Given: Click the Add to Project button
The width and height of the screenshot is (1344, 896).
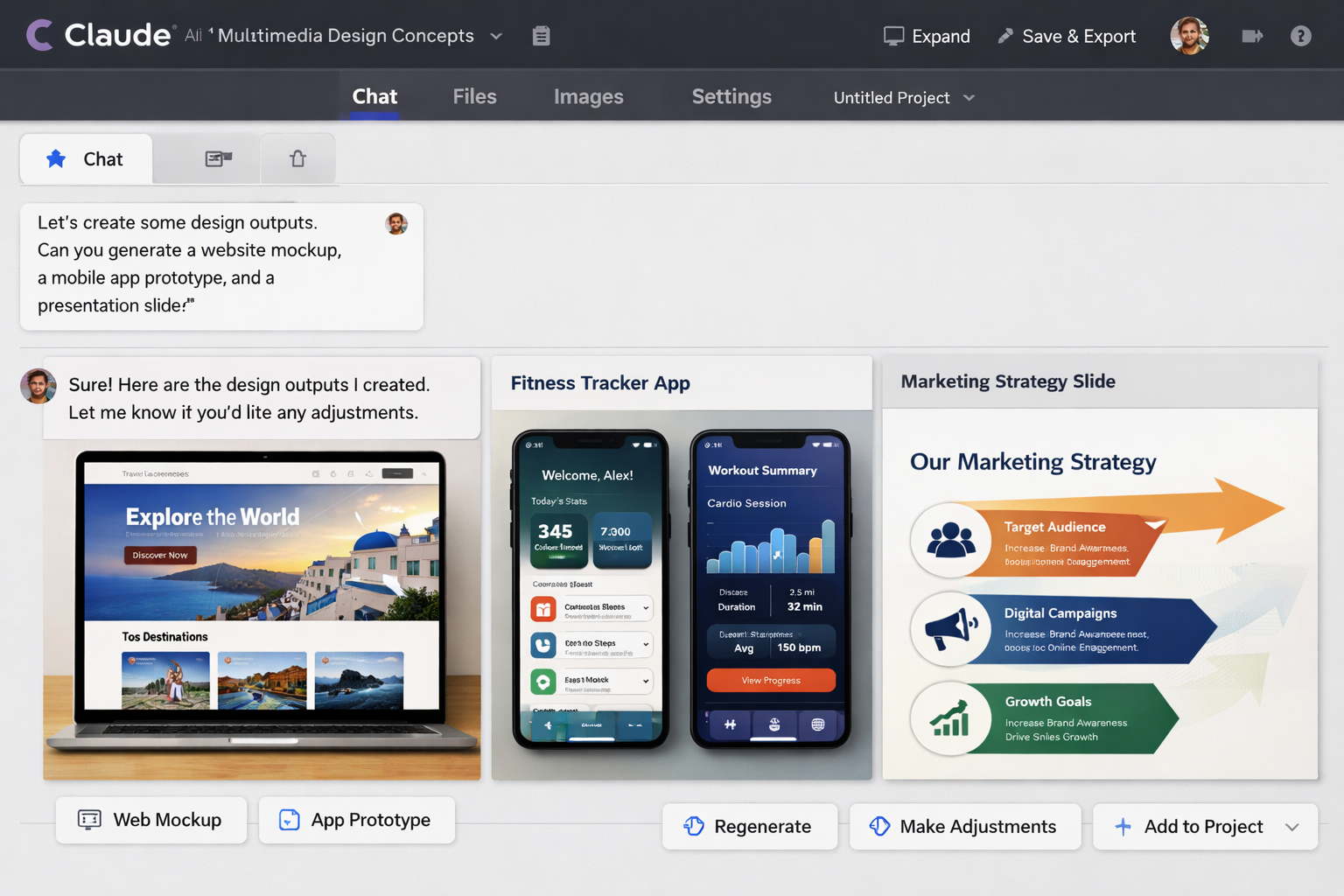Looking at the screenshot, I should [1205, 827].
